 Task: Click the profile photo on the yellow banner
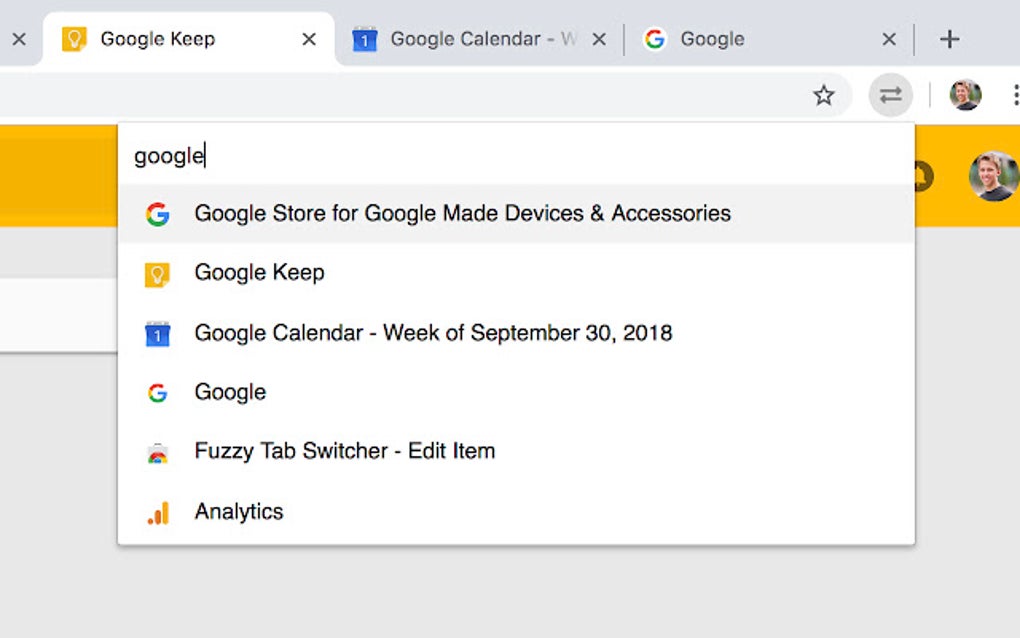994,178
